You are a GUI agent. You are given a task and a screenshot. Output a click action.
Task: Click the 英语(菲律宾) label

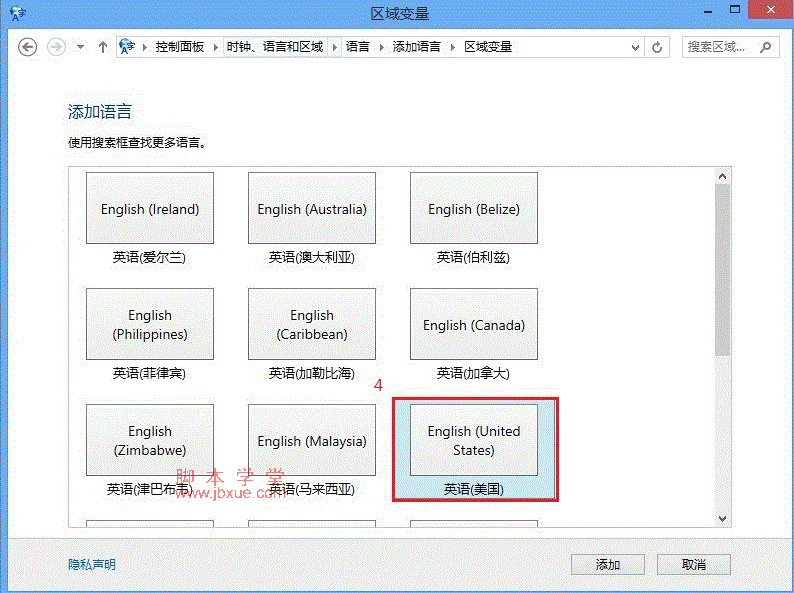149,373
